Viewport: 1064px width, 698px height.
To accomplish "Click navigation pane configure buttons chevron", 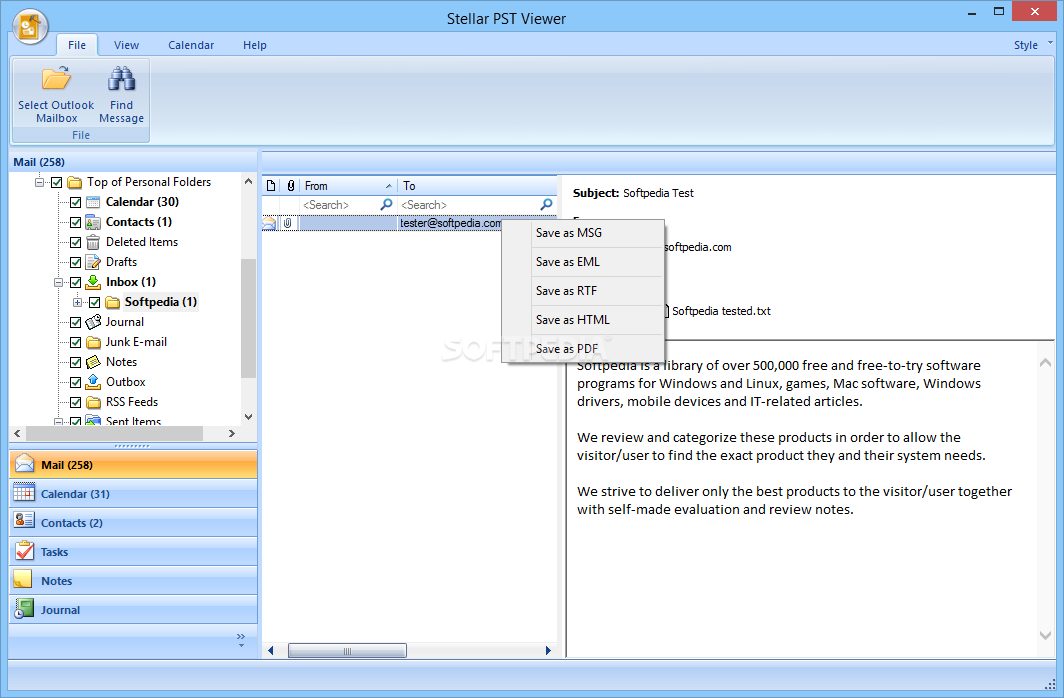I will pos(241,640).
